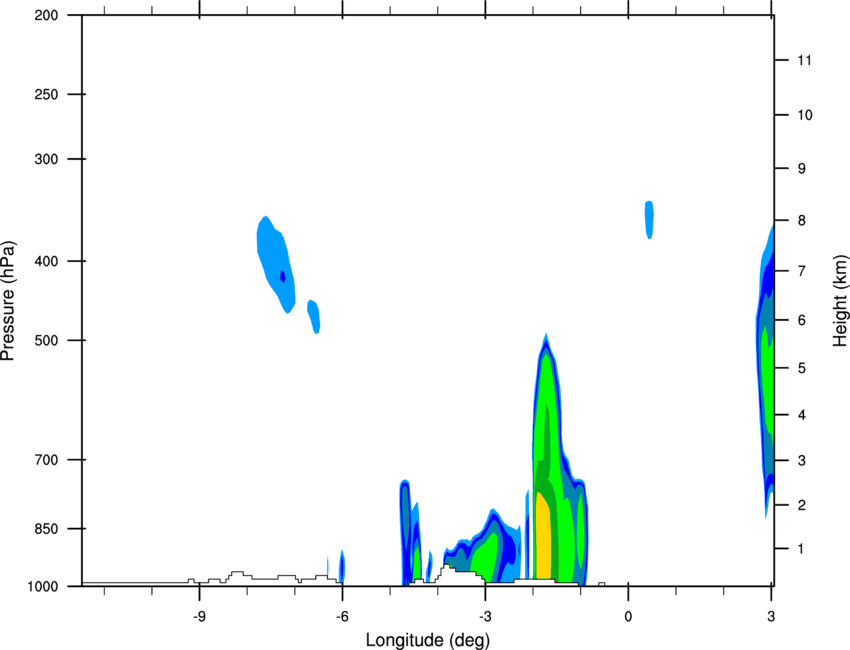The width and height of the screenshot is (850, 650).
Task: Click pressure tick label '1000'
Action: tap(42, 587)
